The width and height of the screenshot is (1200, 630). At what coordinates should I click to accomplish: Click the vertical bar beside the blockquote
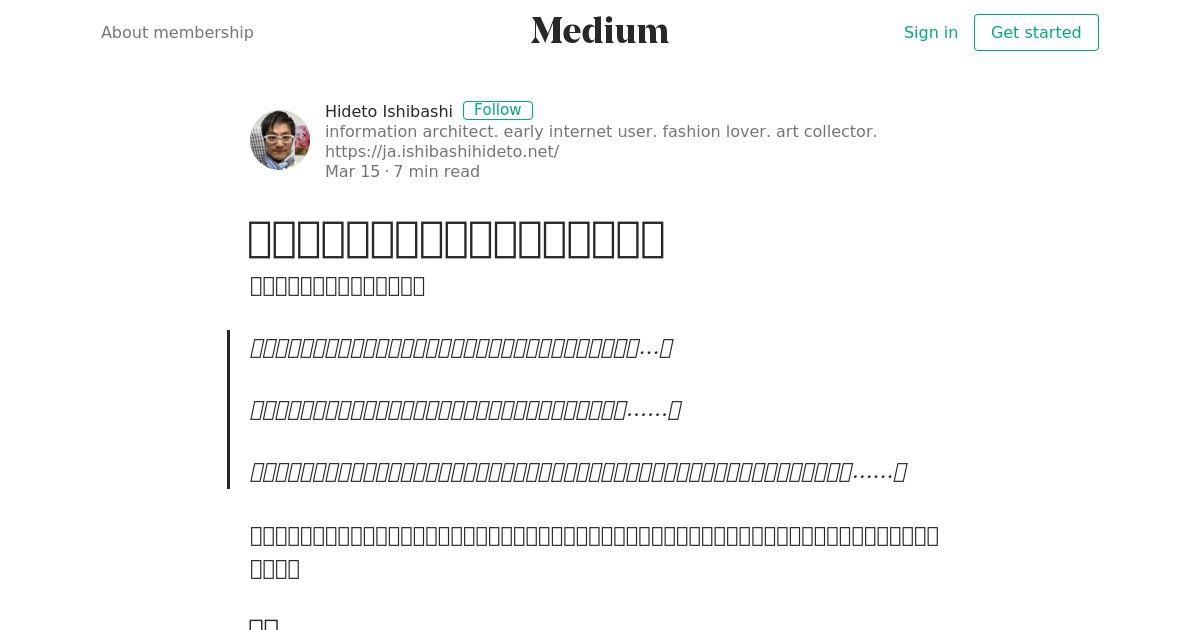click(x=229, y=409)
